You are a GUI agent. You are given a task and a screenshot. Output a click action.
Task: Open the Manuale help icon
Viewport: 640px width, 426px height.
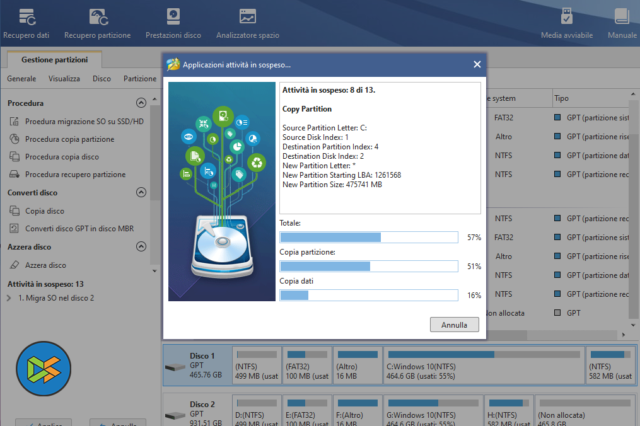coord(620,22)
